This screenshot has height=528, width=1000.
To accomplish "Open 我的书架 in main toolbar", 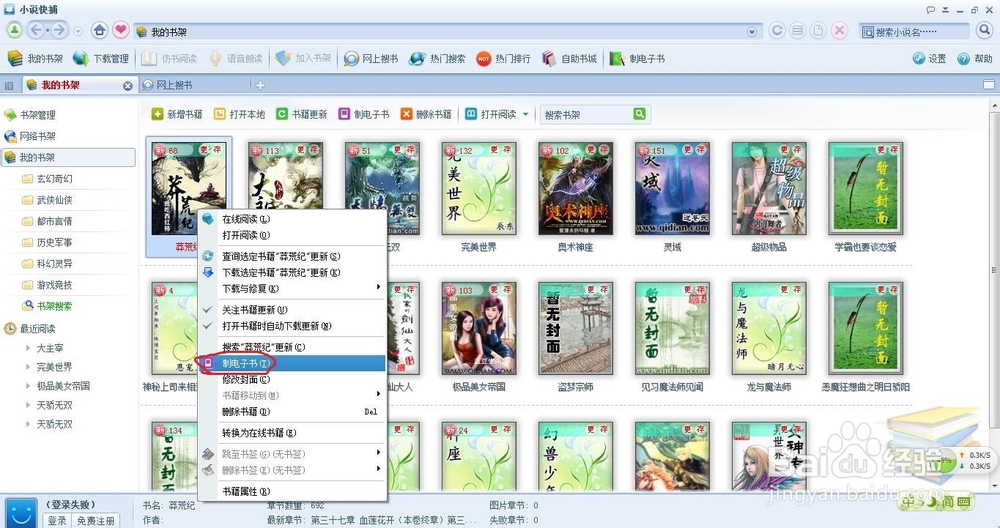I will click(x=35, y=59).
